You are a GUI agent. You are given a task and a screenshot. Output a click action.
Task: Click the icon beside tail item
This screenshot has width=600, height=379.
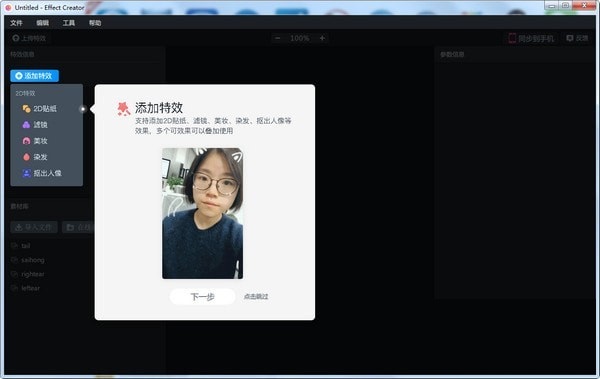point(15,246)
